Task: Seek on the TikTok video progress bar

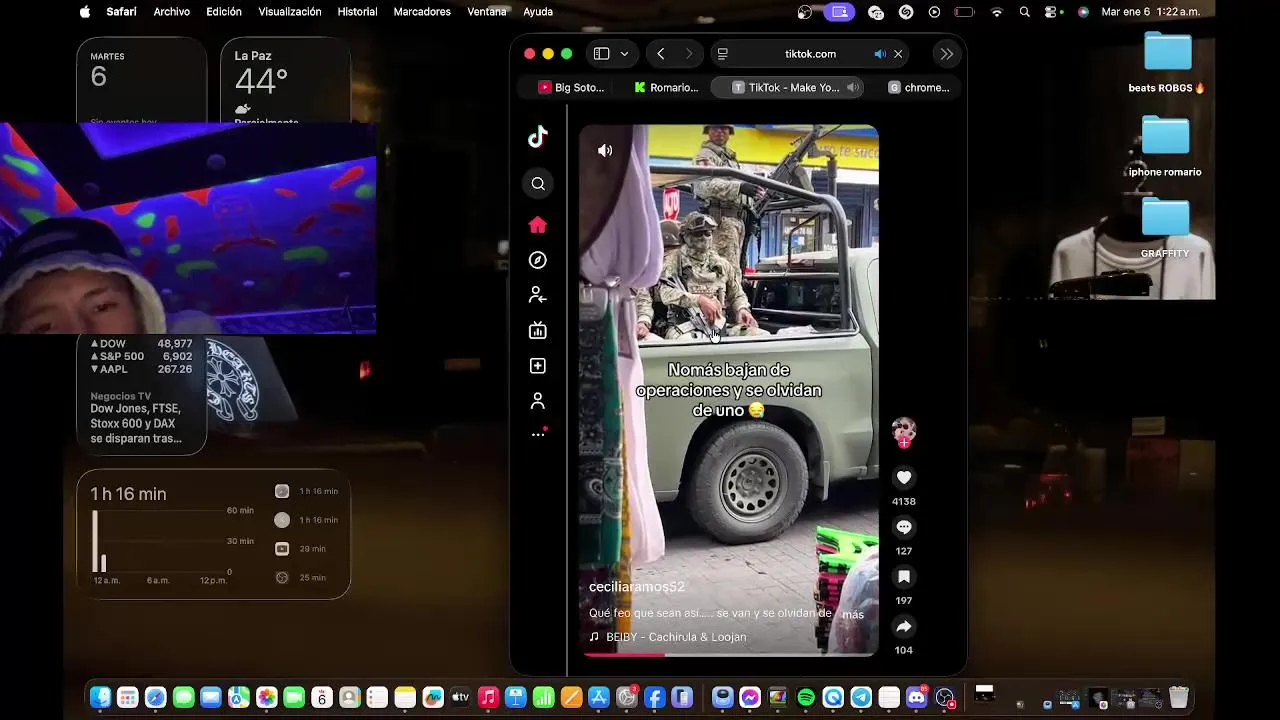Action: [729, 655]
